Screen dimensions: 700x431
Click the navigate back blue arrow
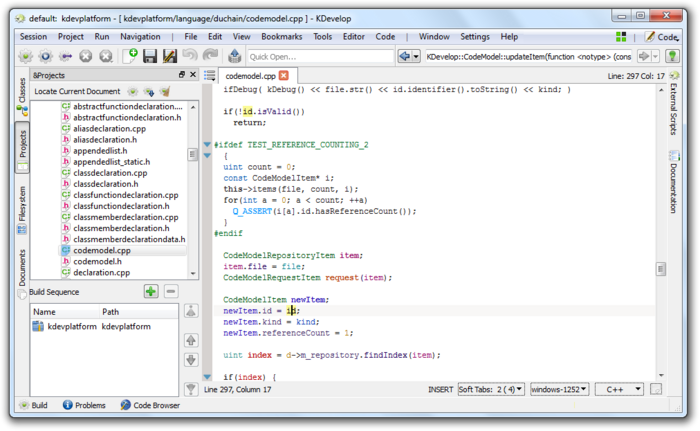click(x=407, y=56)
